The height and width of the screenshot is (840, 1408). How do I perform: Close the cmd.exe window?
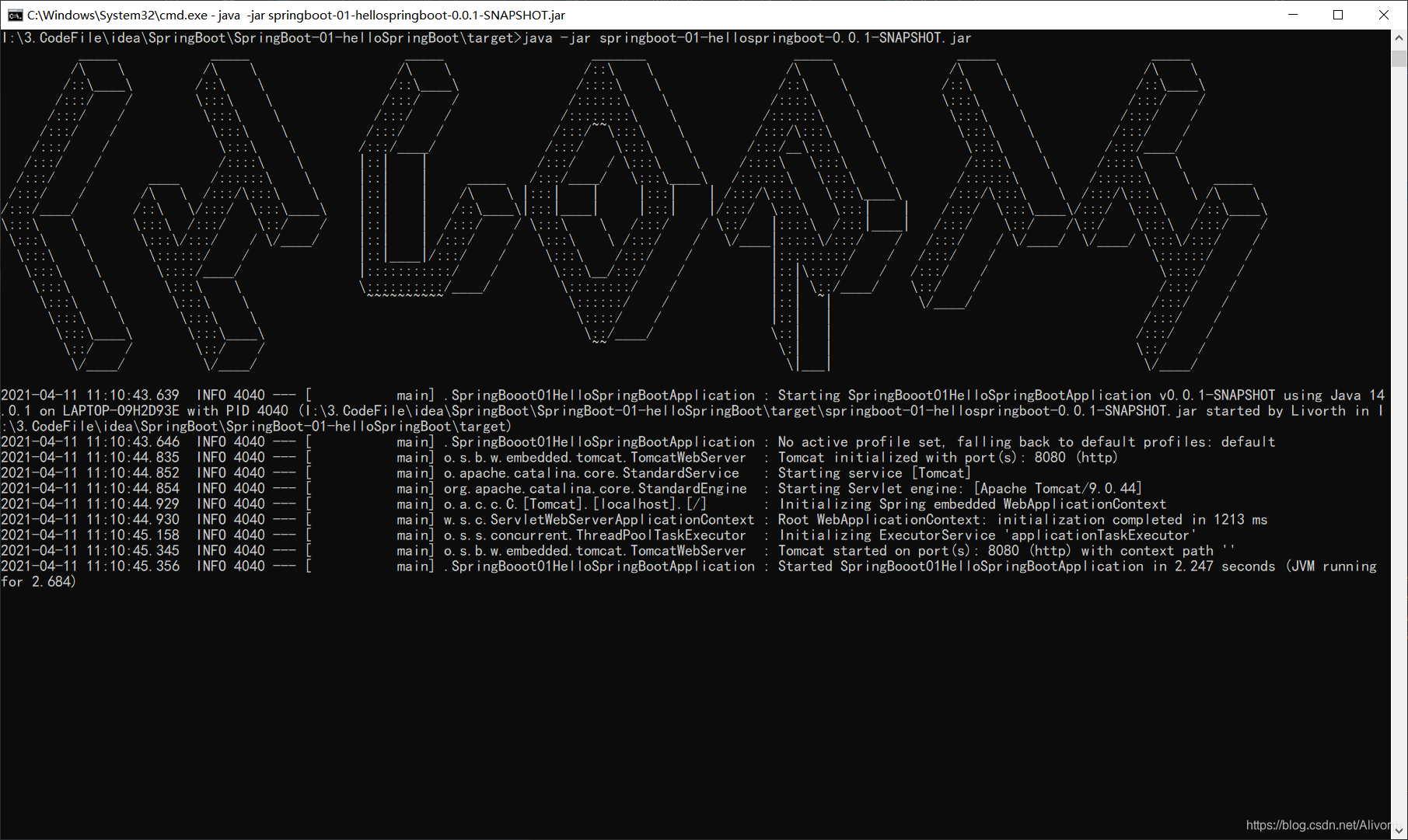[1384, 15]
